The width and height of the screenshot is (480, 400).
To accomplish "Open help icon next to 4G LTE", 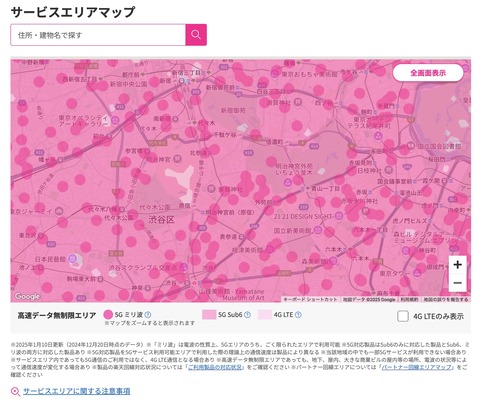I will coord(298,315).
